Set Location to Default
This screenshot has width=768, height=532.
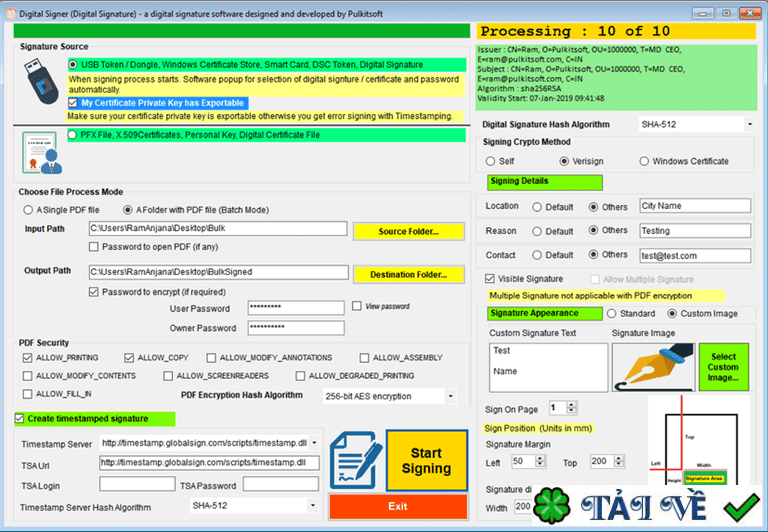(537, 207)
